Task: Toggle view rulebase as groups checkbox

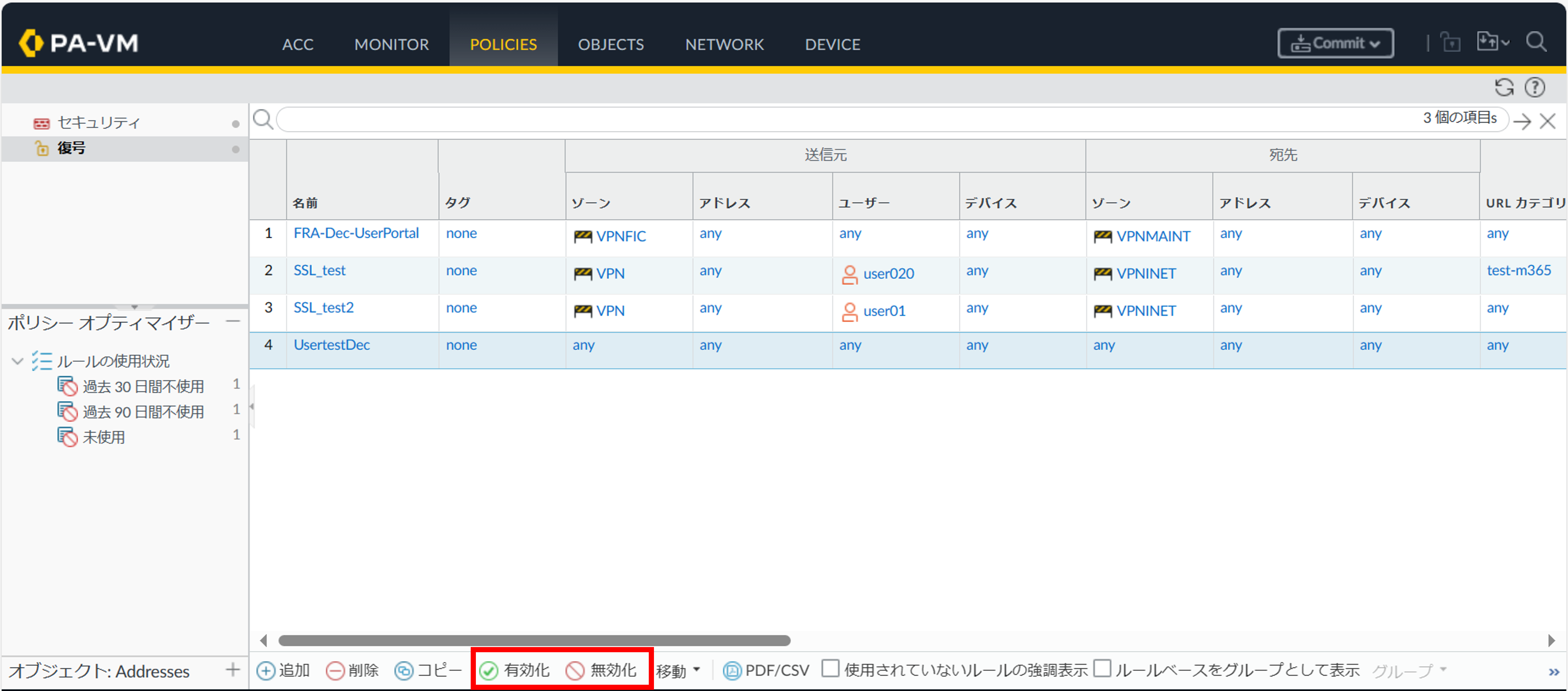Action: [1102, 668]
